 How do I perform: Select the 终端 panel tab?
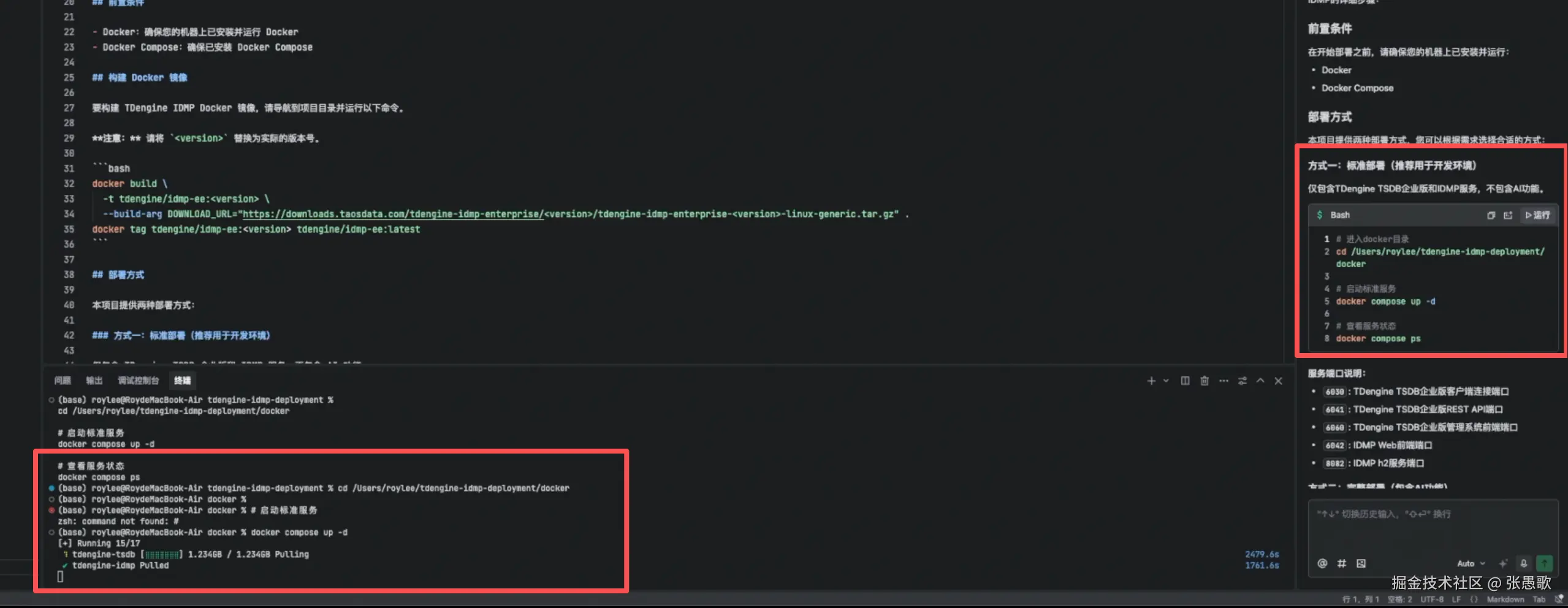pyautogui.click(x=182, y=381)
